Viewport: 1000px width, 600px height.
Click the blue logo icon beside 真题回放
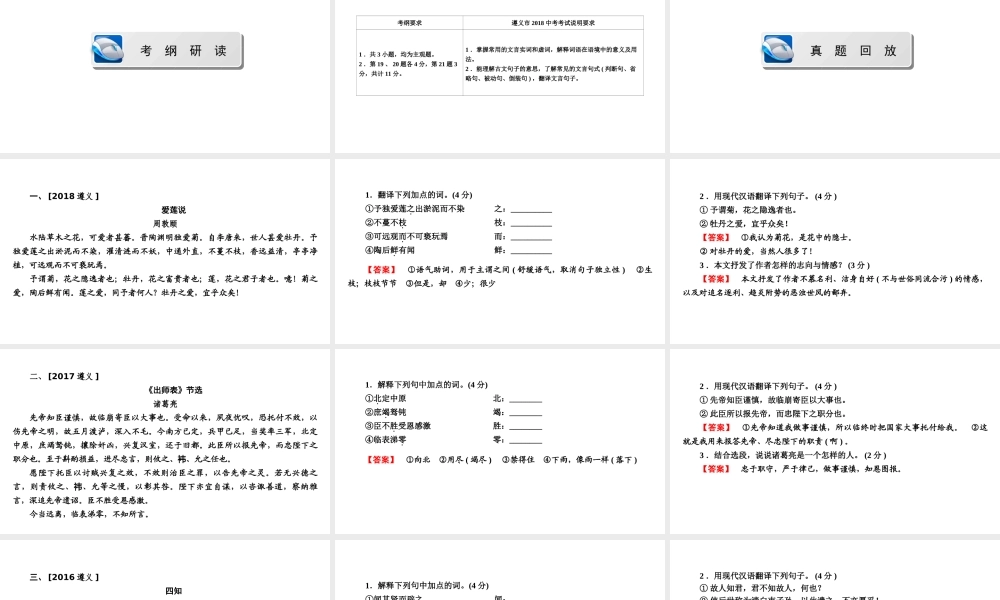coord(777,50)
